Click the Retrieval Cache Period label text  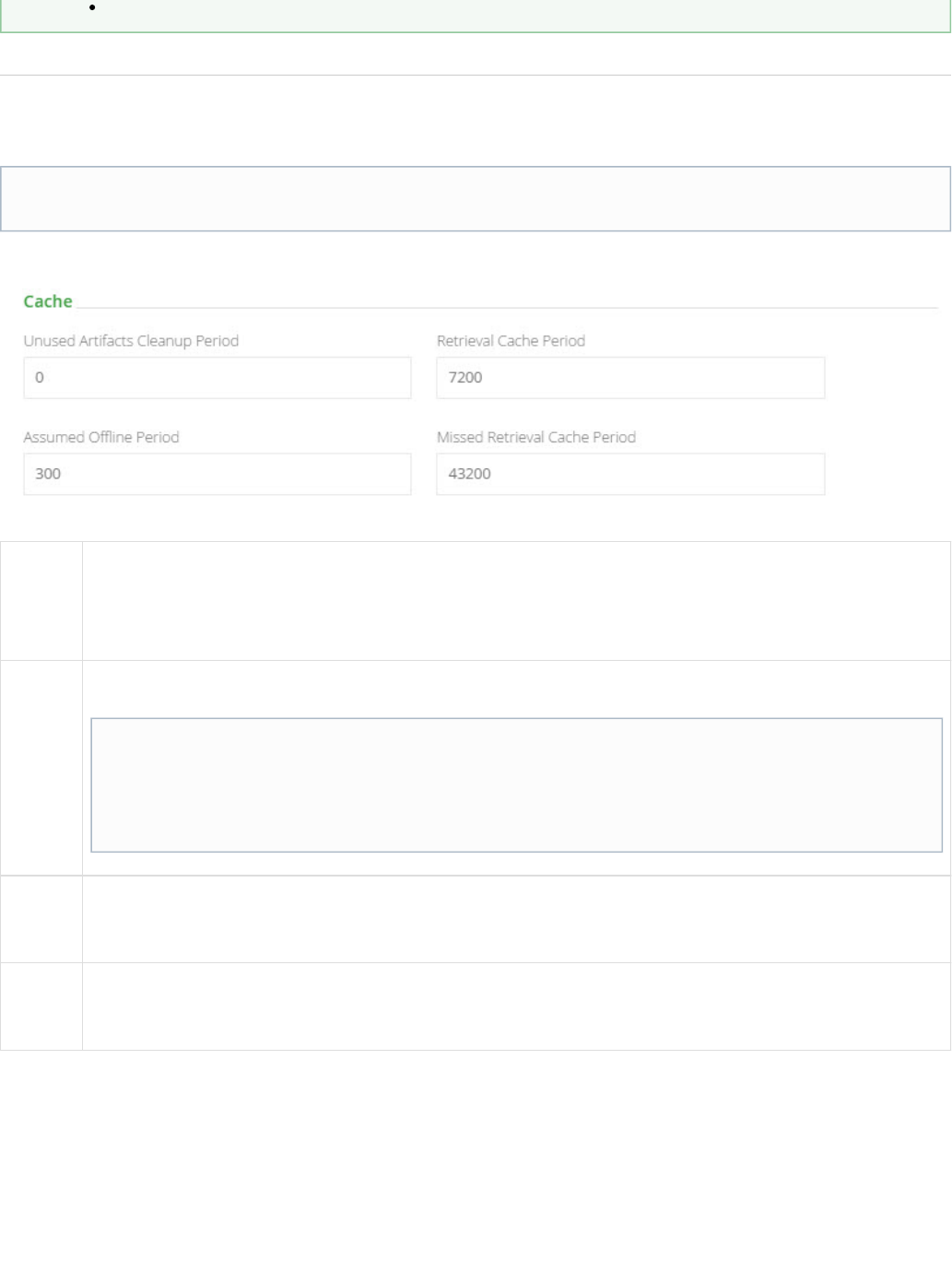(511, 341)
